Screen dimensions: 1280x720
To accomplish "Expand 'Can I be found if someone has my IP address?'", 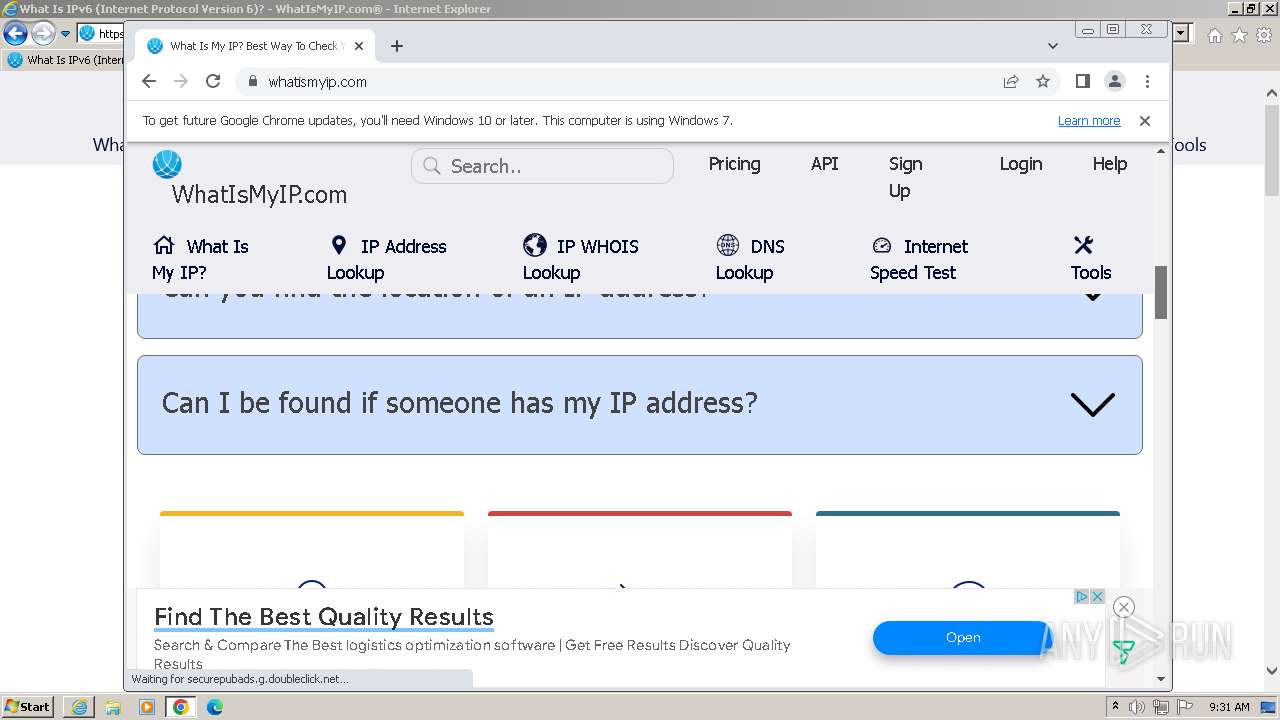I will point(640,404).
